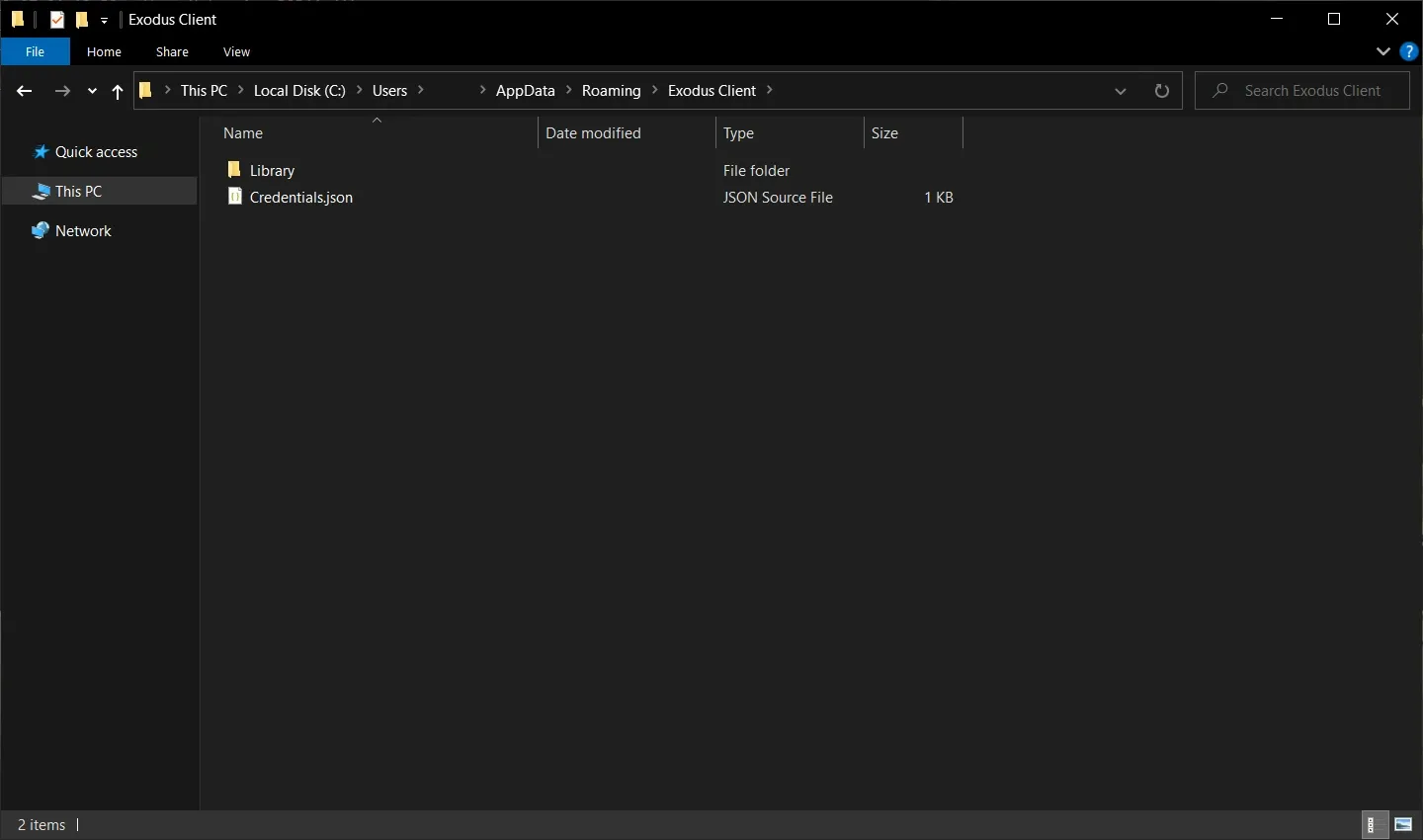
Task: Select the Roaming breadcrumb segment
Action: pos(611,91)
